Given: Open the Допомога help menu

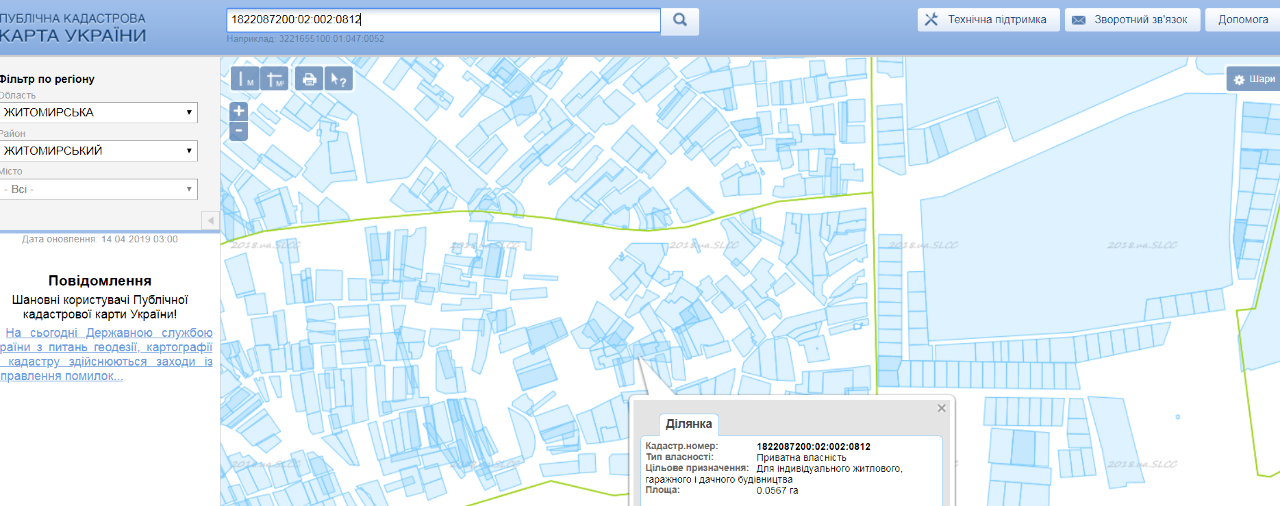Looking at the screenshot, I should (x=1243, y=20).
